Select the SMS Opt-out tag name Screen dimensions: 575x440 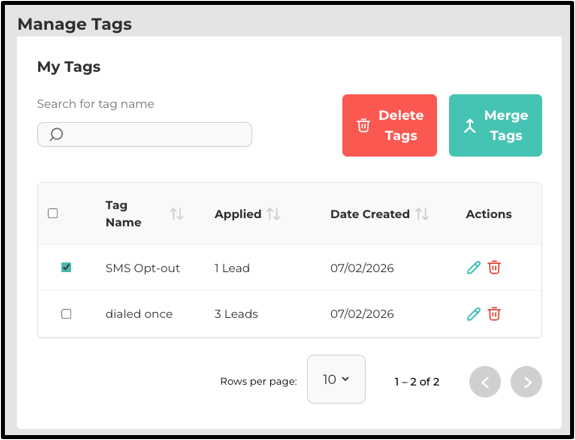tap(143, 268)
